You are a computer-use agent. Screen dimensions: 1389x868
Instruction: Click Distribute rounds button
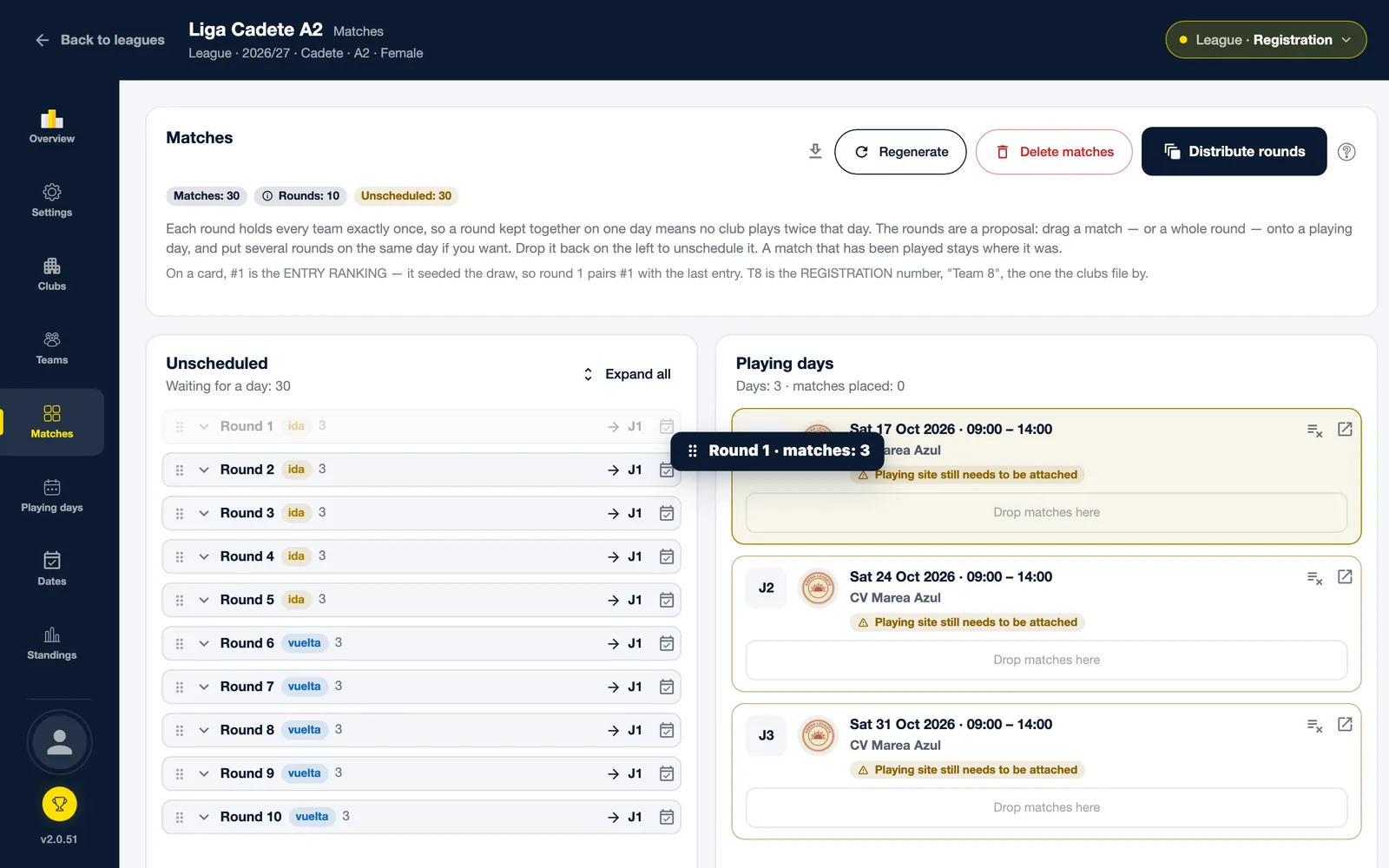1234,151
